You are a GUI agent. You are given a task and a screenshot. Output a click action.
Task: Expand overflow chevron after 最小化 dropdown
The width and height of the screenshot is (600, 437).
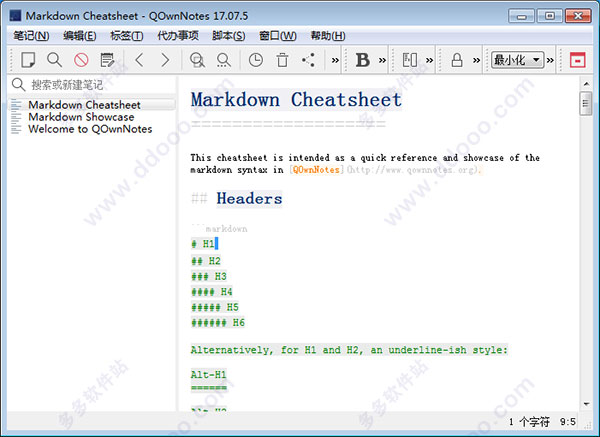pyautogui.click(x=550, y=60)
